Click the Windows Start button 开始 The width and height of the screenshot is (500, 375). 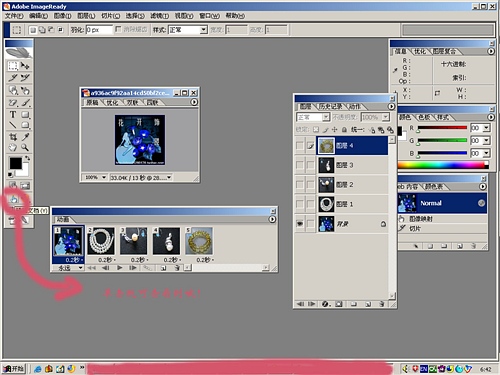(14, 368)
